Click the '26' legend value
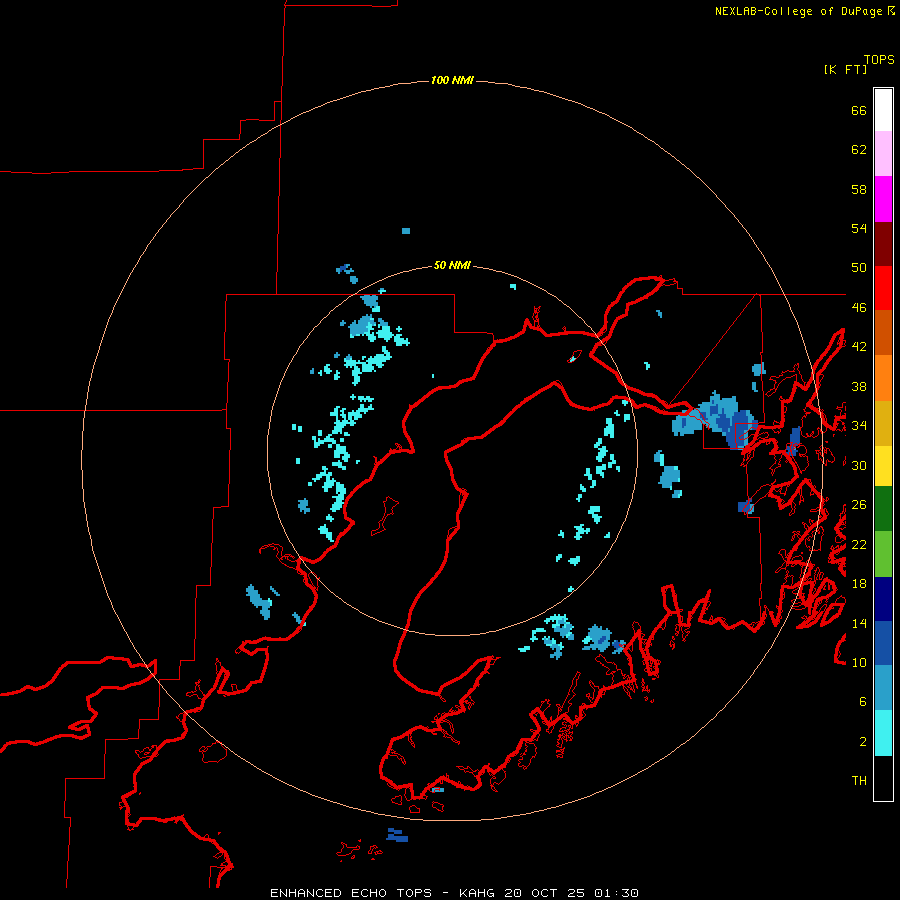The width and height of the screenshot is (900, 900). (859, 505)
